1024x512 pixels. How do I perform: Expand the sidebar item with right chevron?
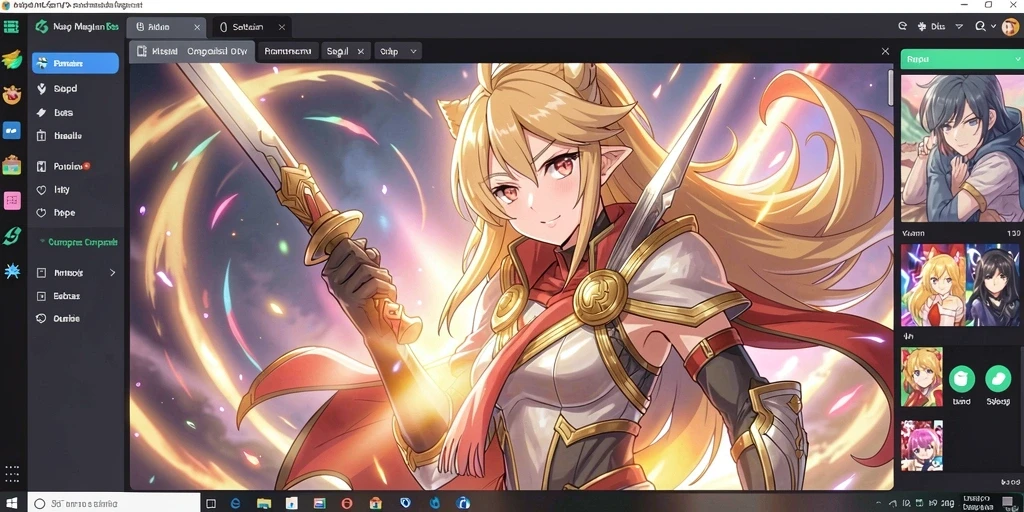(x=75, y=272)
